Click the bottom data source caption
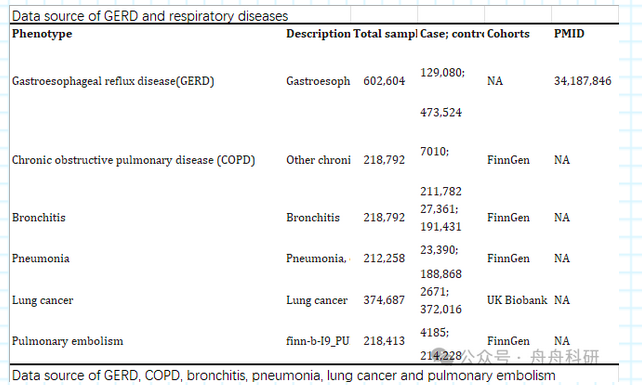The height and width of the screenshot is (385, 642). pyautogui.click(x=283, y=375)
